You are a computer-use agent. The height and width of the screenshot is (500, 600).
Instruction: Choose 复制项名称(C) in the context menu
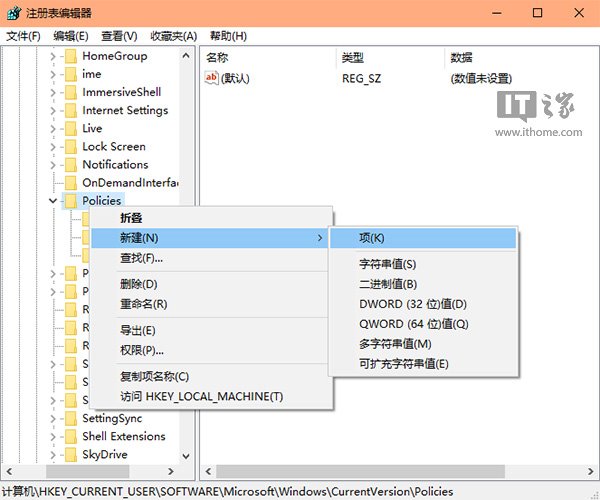(211, 376)
